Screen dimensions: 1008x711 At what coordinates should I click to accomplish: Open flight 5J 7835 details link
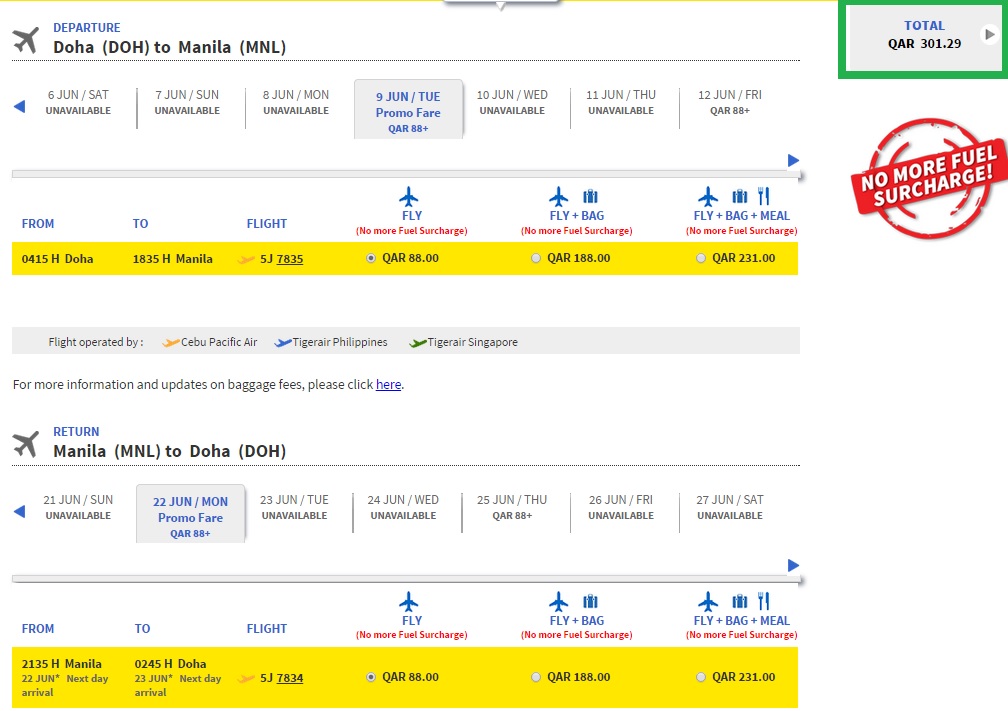tap(290, 259)
